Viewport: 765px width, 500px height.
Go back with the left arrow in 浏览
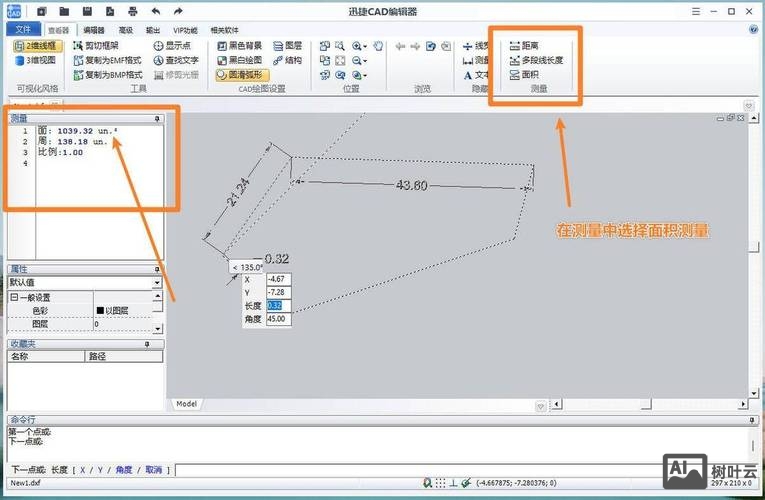click(401, 46)
